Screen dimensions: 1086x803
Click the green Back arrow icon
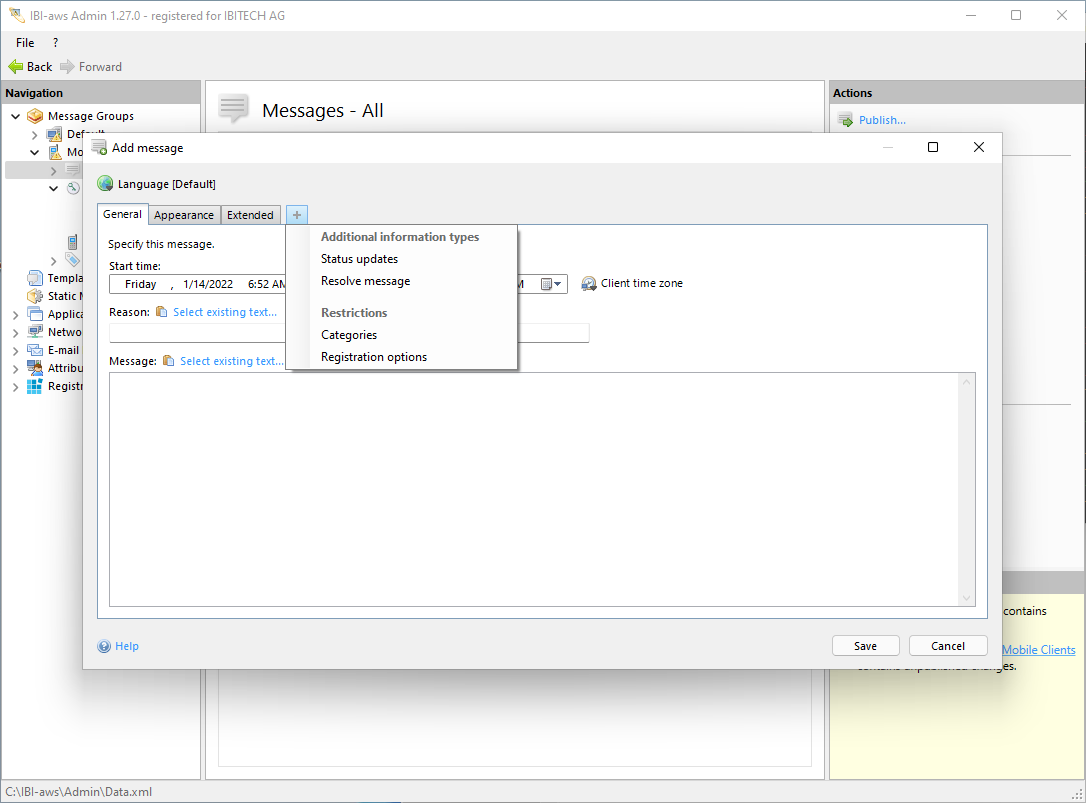15,67
